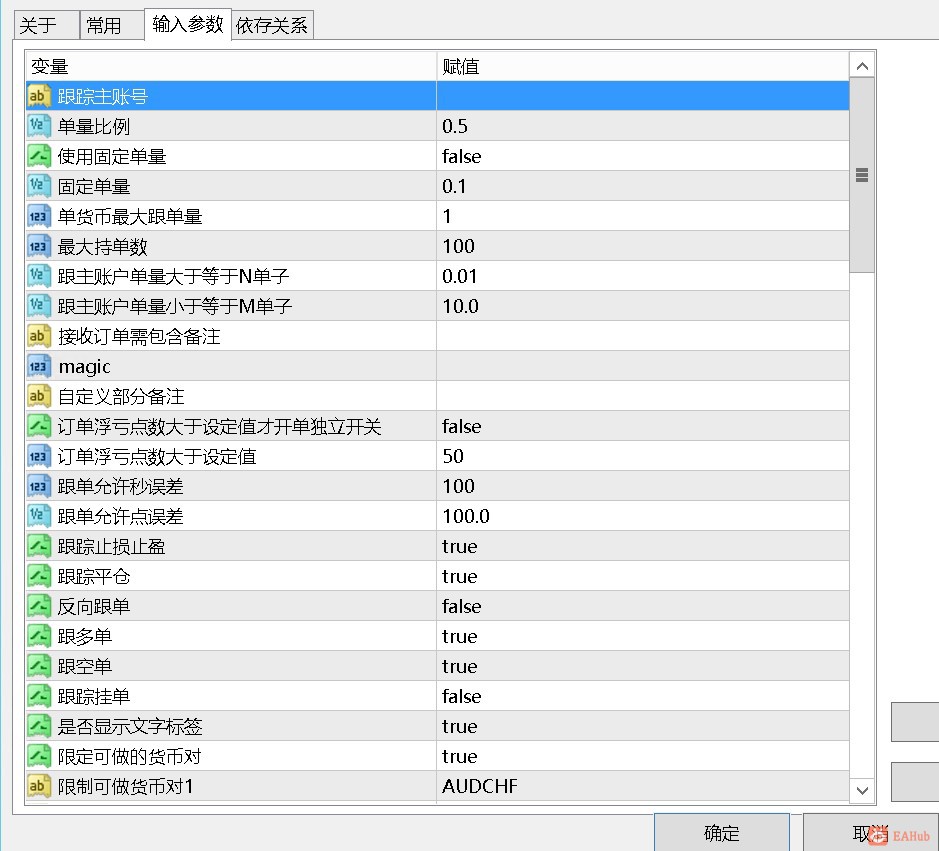This screenshot has width=939, height=851.
Task: Click the string icon beside 自定义部分备注
Action: pos(39,396)
